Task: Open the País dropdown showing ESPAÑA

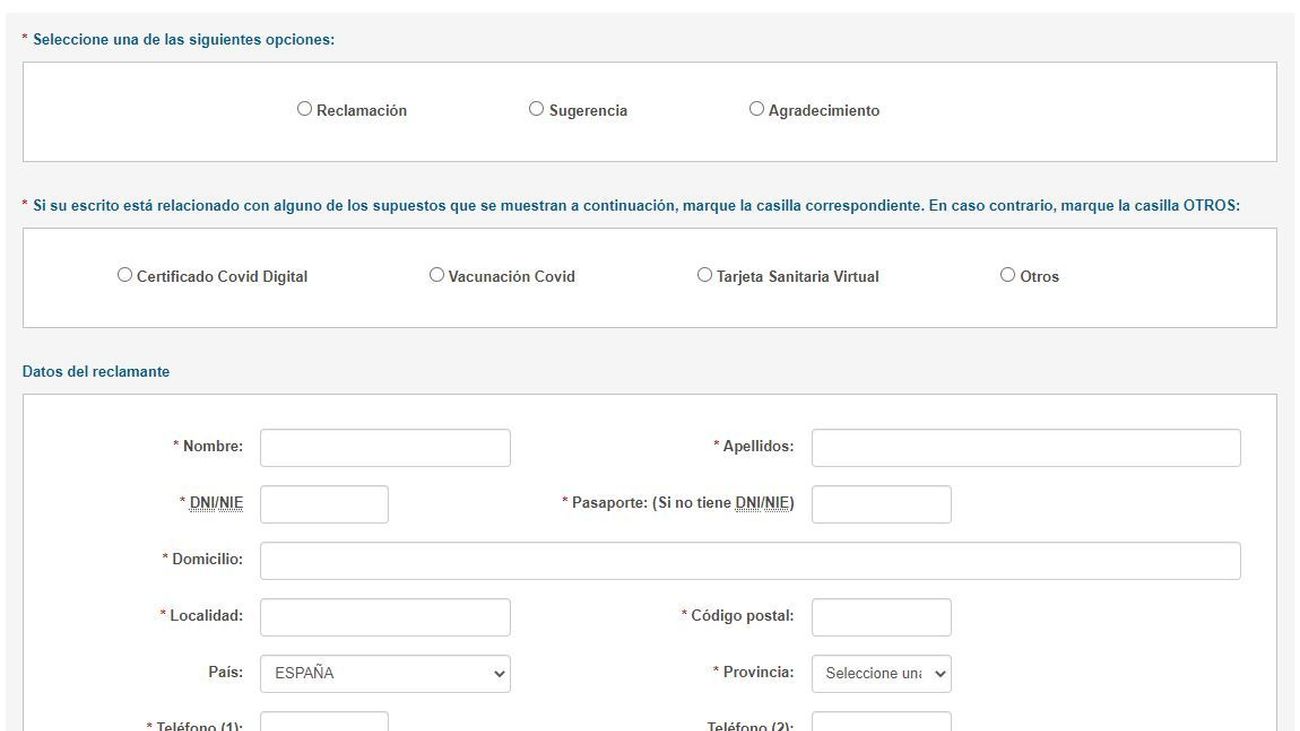Action: pyautogui.click(x=385, y=674)
